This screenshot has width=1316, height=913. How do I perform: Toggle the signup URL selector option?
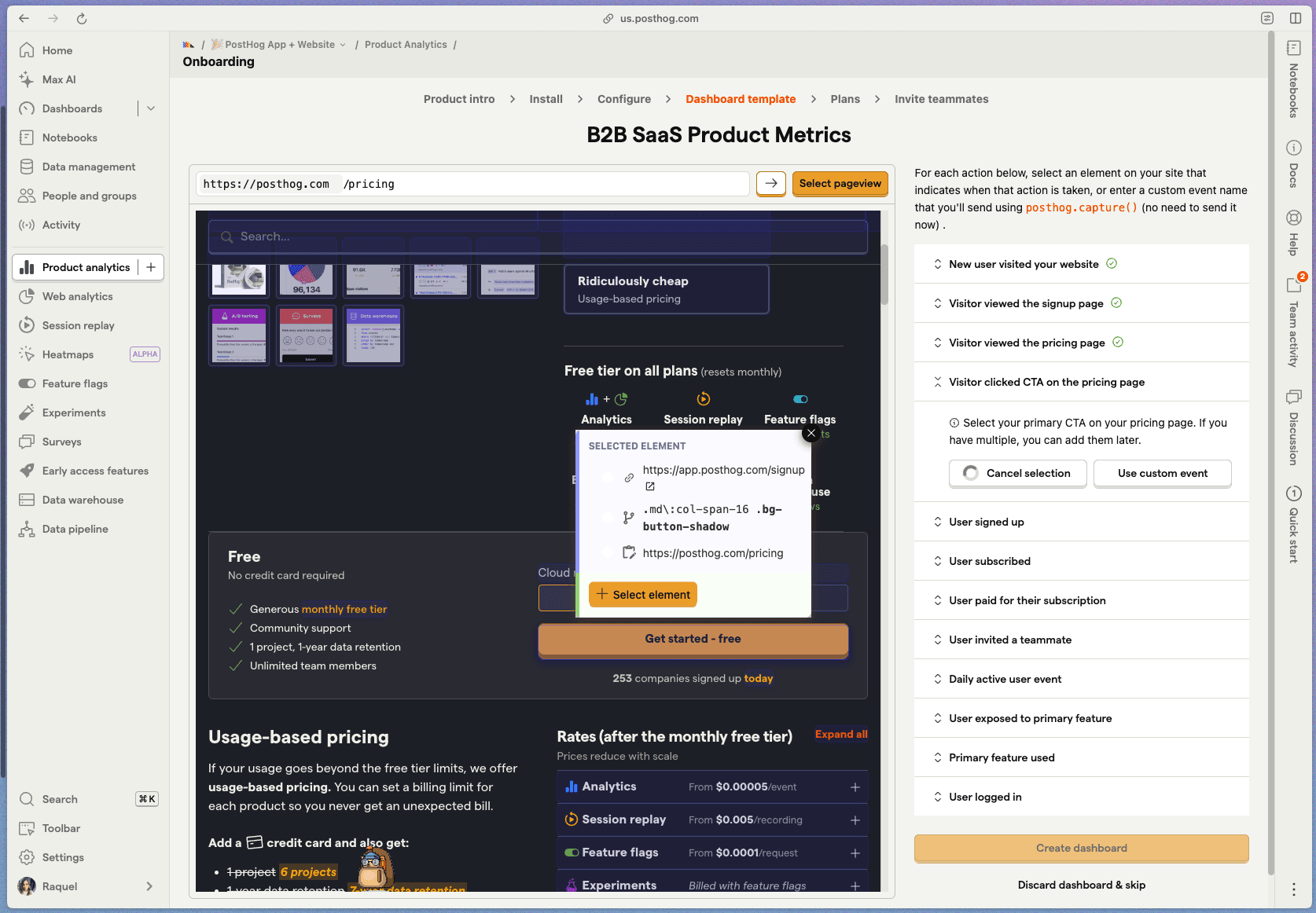point(607,478)
